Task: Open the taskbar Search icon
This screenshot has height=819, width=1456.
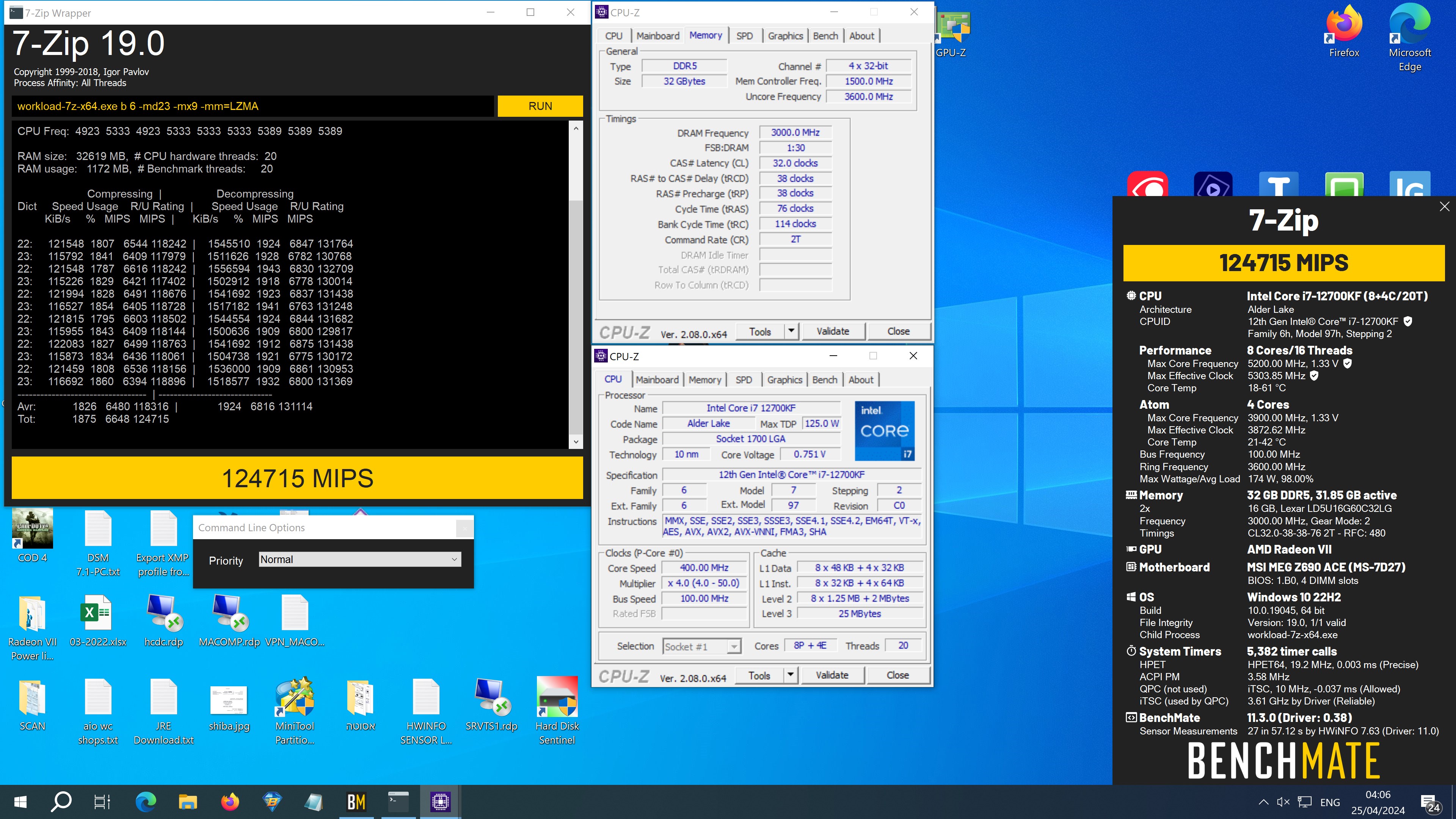Action: click(61, 802)
